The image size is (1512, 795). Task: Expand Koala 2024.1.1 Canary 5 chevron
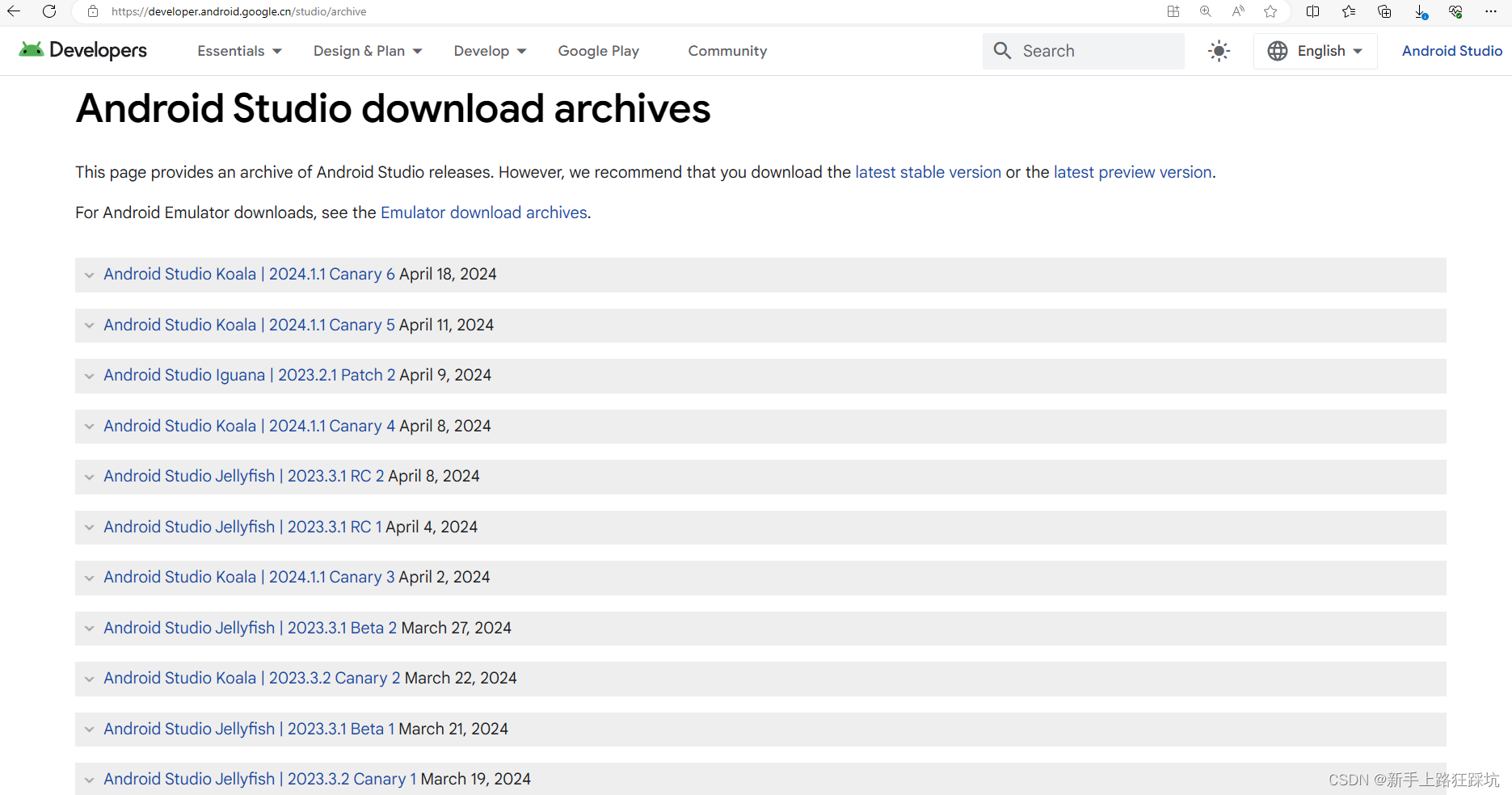tap(90, 326)
